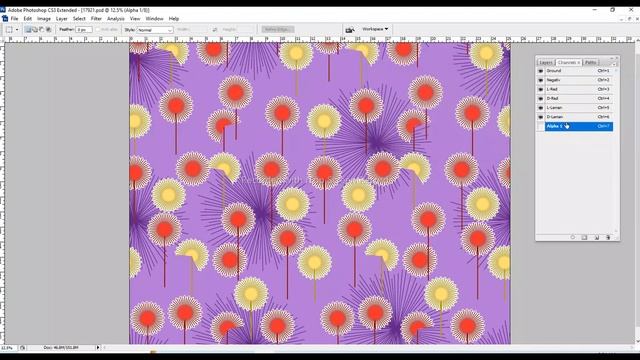Toggle the Anti-alias checkbox
The image size is (640, 360).
click(x=98, y=30)
